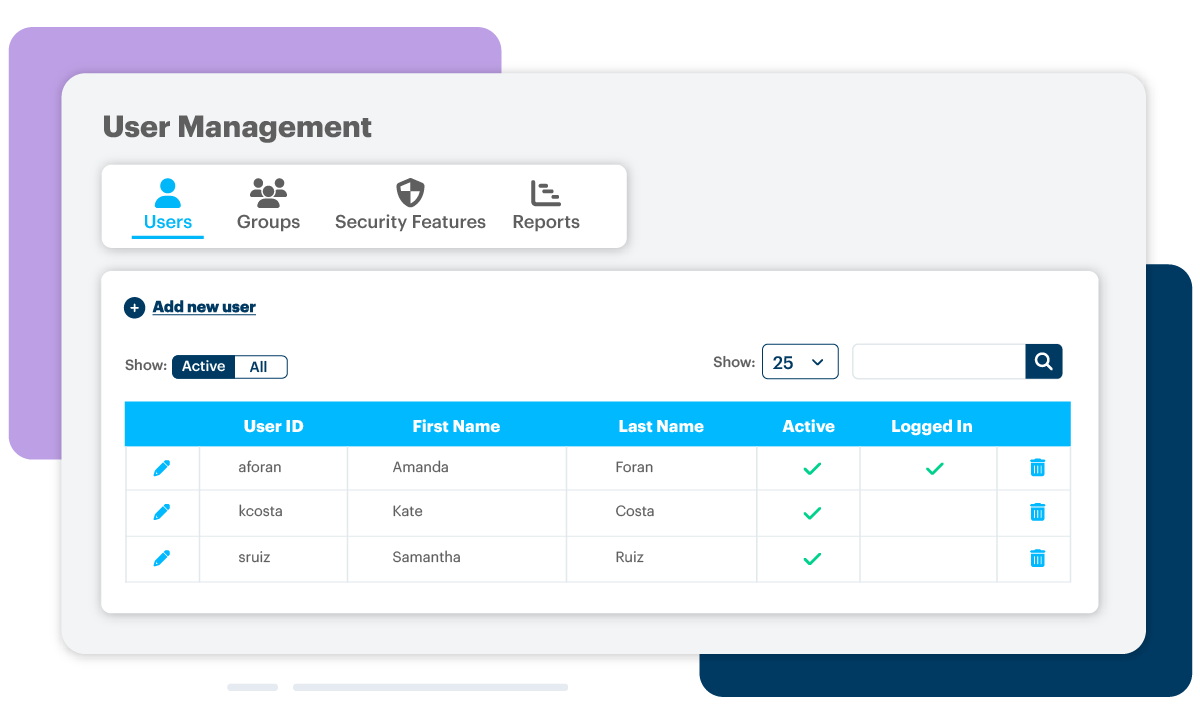Click the User Management heading

(x=237, y=127)
